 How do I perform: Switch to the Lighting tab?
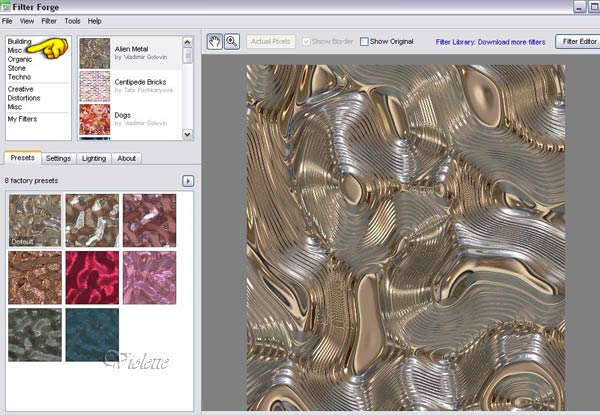[x=93, y=158]
